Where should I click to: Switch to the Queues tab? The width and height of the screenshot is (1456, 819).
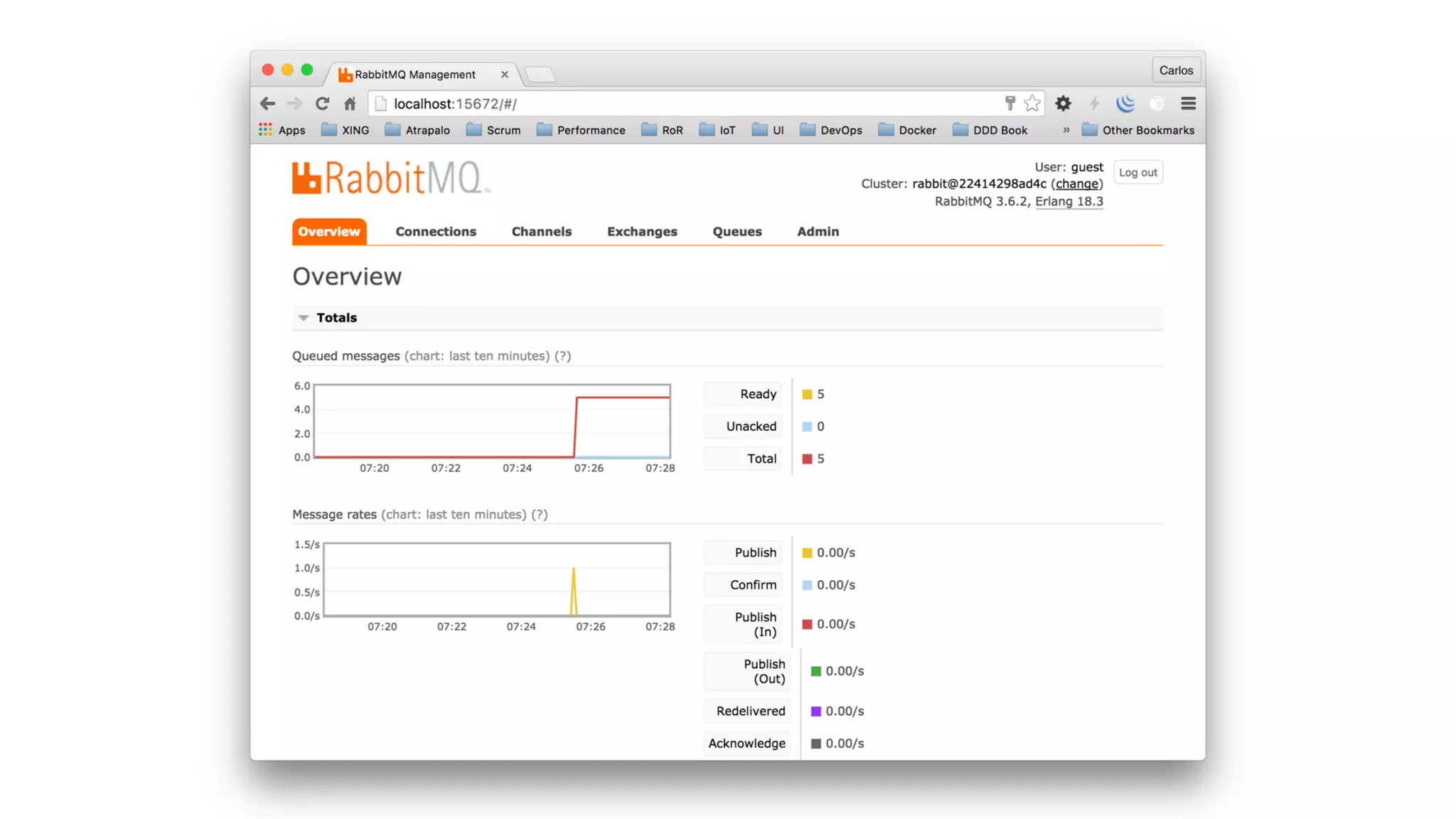coord(737,232)
